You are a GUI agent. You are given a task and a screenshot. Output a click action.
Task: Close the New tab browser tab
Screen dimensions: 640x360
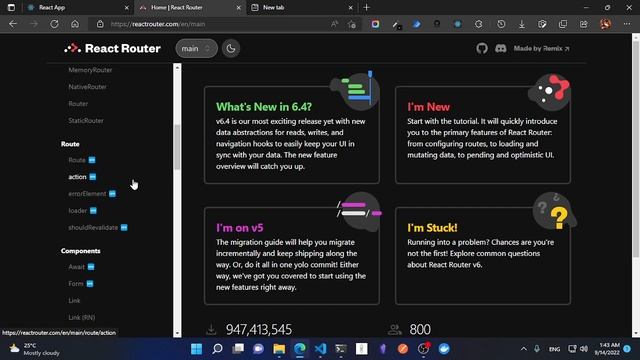tap(351, 8)
